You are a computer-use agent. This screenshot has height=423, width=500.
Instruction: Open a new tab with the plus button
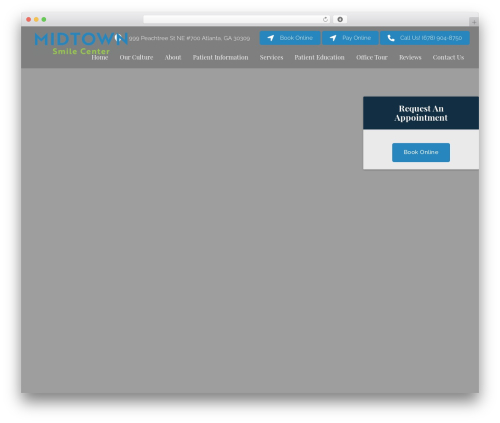pos(474,22)
